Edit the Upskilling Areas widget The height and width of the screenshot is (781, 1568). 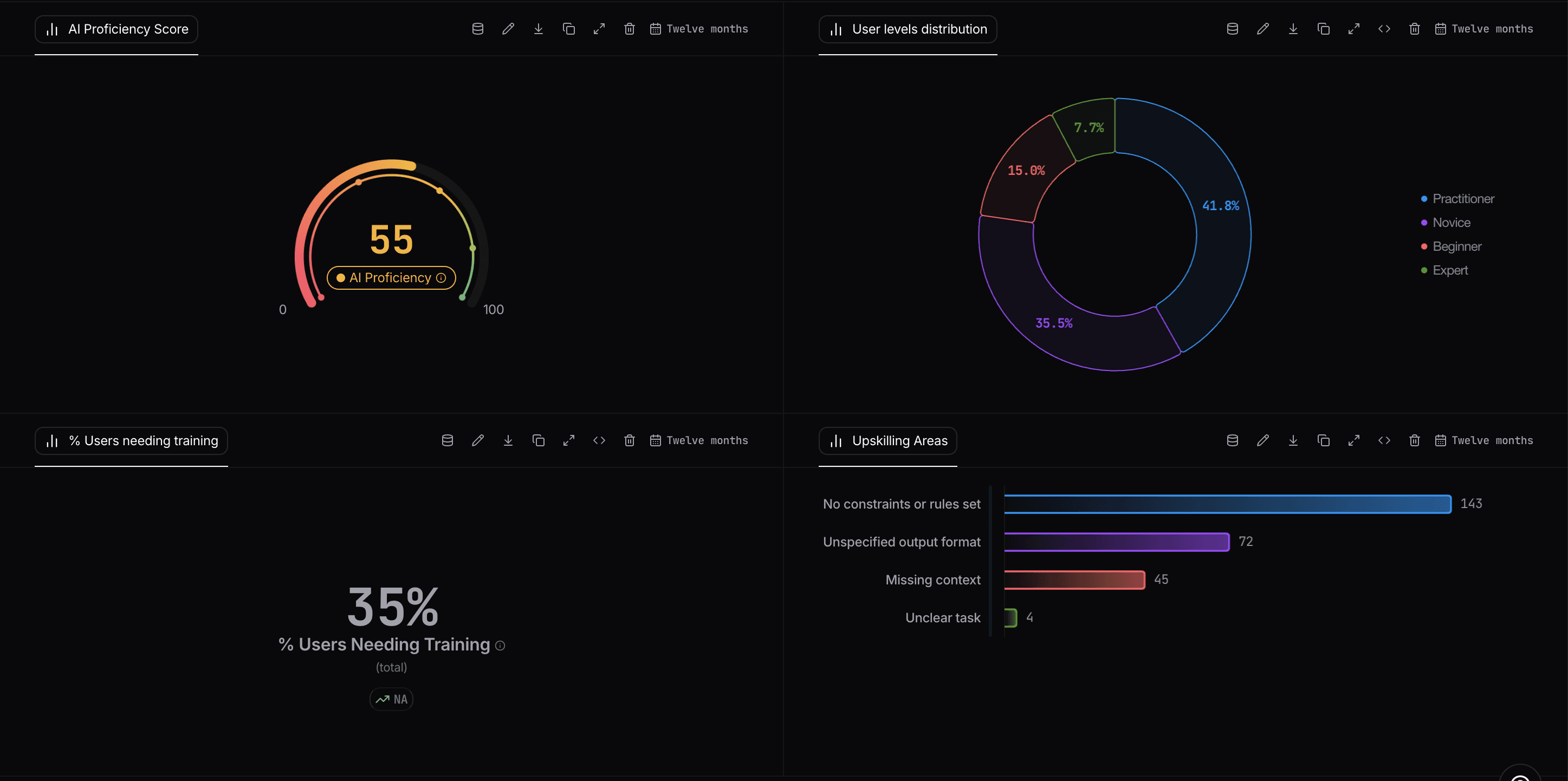pyautogui.click(x=1263, y=440)
